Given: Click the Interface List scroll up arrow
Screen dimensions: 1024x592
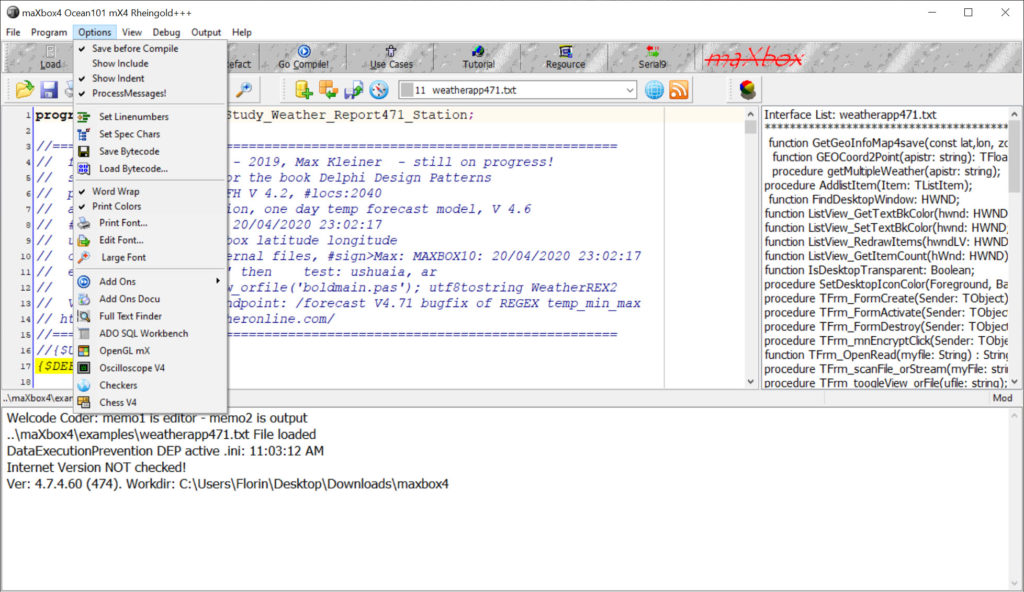Looking at the screenshot, I should point(1014,114).
